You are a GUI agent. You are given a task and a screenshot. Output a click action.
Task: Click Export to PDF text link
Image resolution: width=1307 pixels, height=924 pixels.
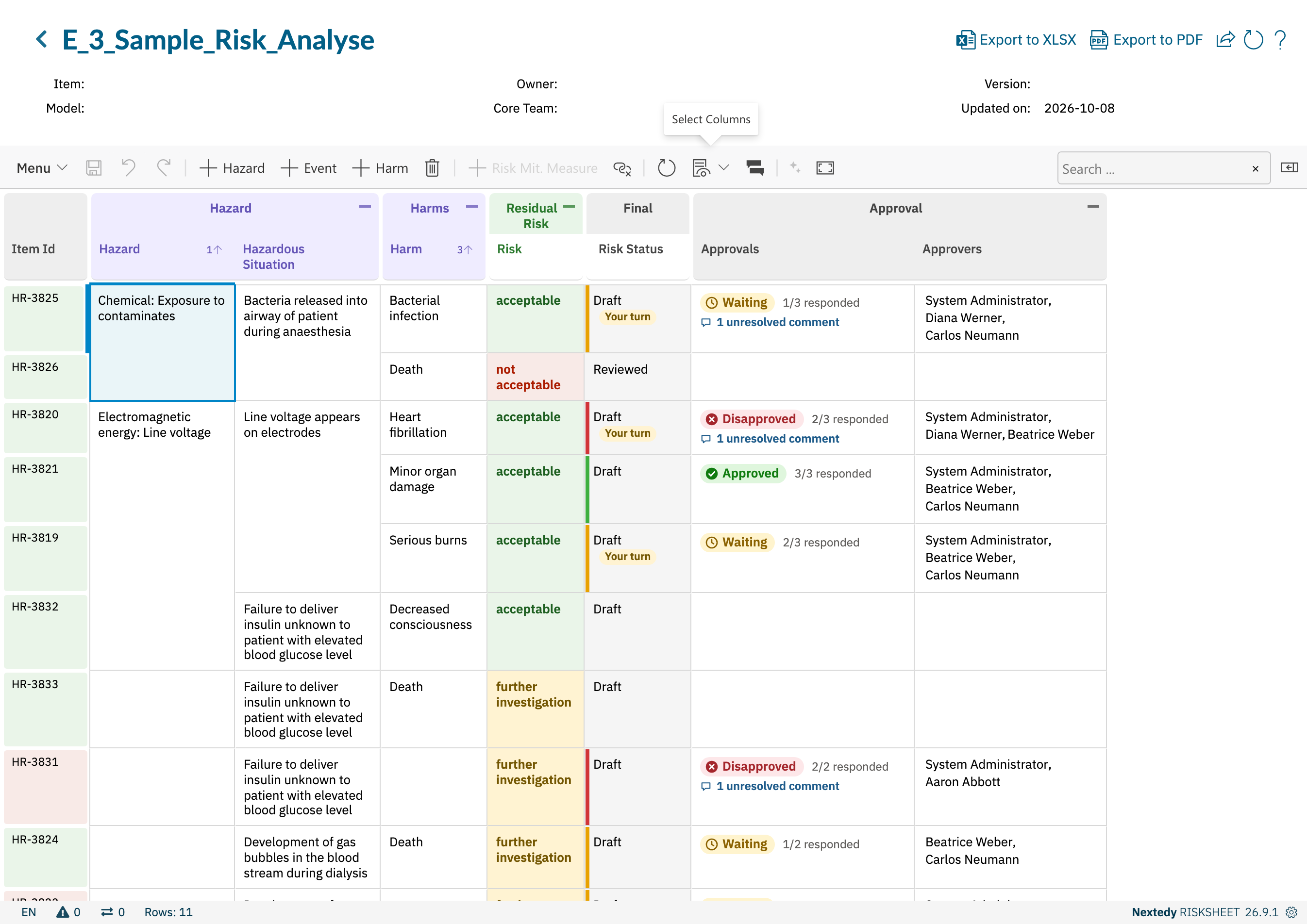[1158, 40]
